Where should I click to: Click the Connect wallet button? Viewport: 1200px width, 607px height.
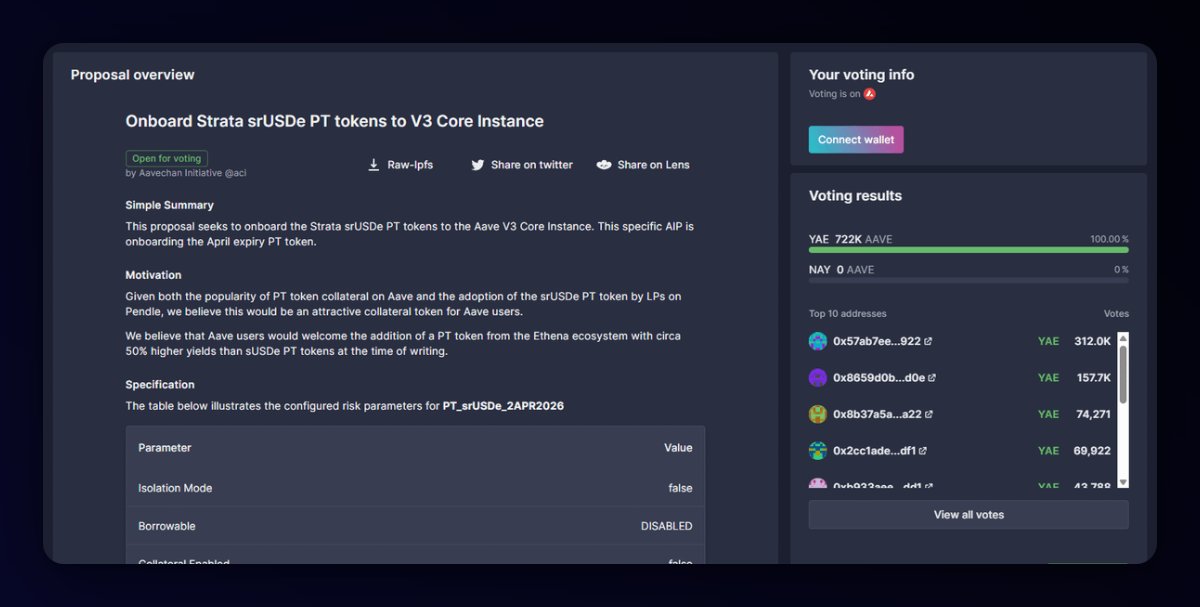(856, 139)
